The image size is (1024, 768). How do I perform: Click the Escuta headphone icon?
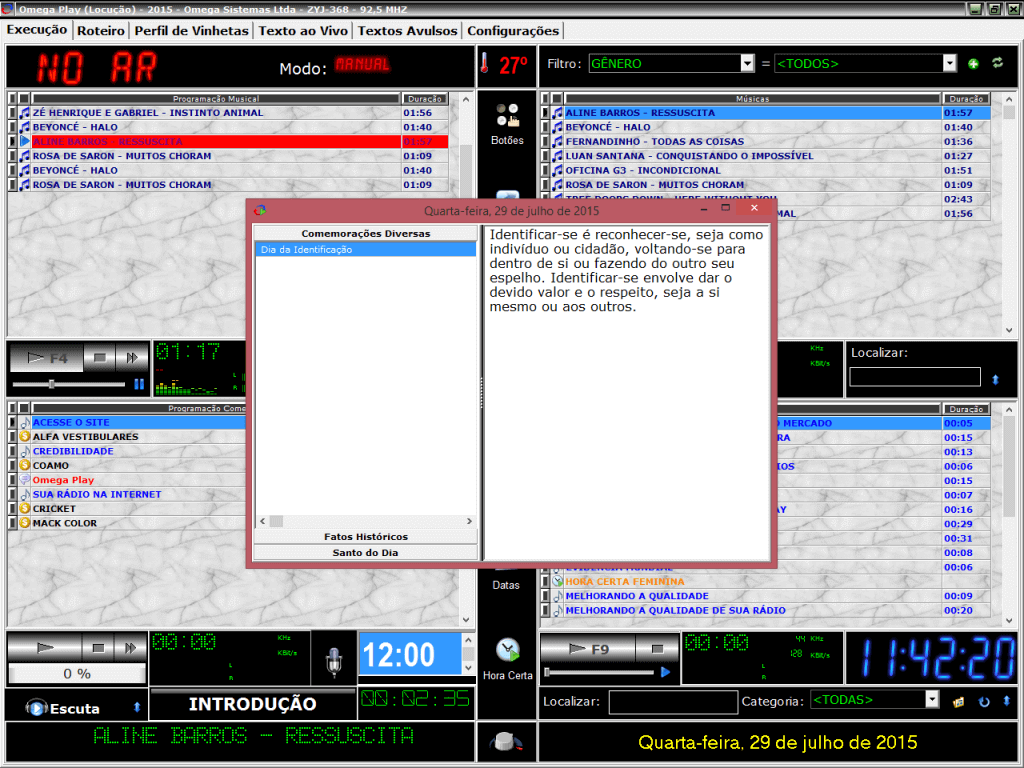pyautogui.click(x=37, y=708)
